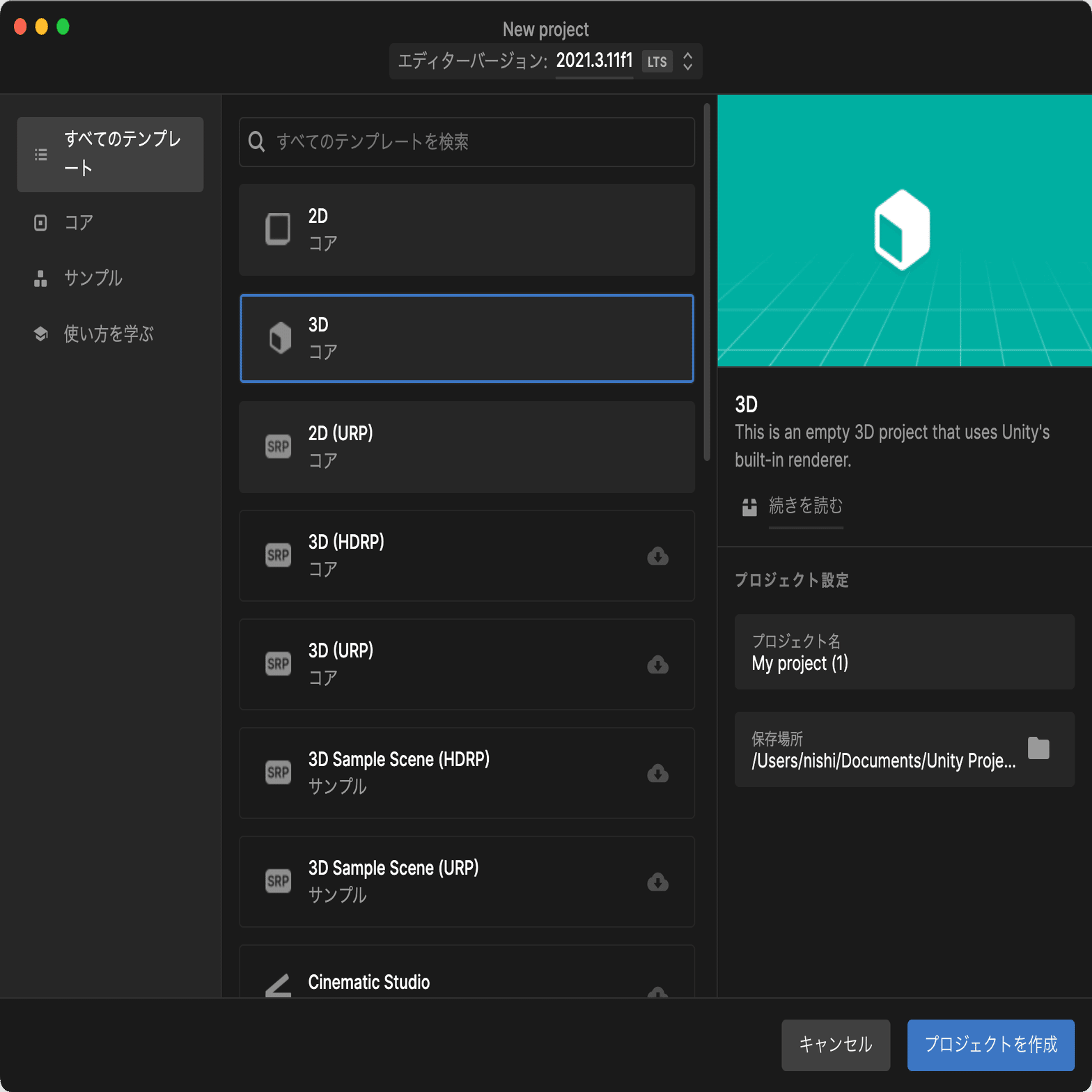Click the list icon beside すべてのテンプレート
The image size is (1092, 1092).
41,155
